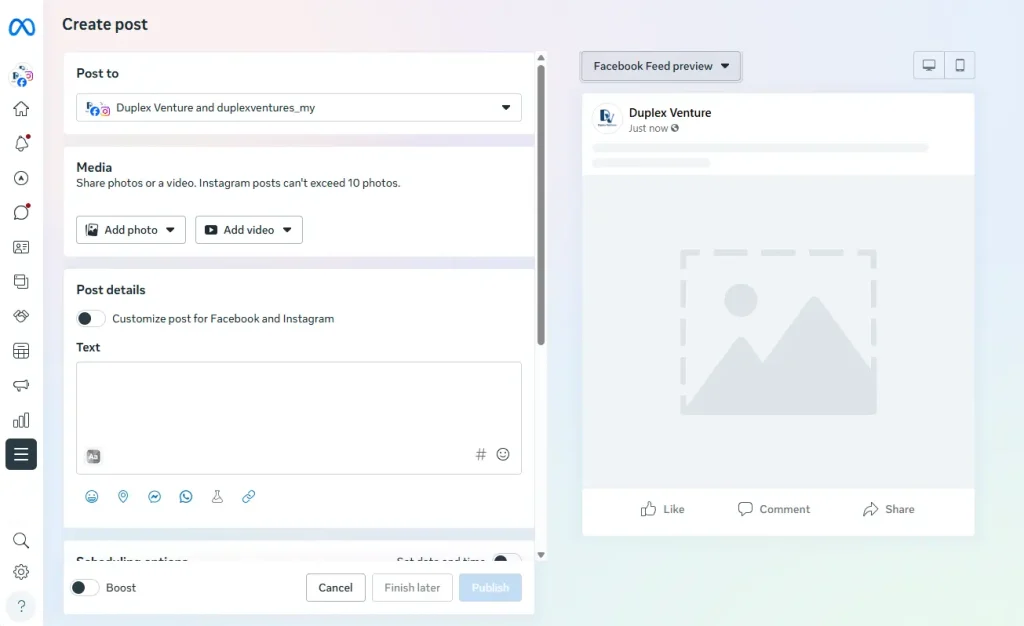The height and width of the screenshot is (626, 1024).
Task: Click inside the post text field
Action: click(x=299, y=405)
